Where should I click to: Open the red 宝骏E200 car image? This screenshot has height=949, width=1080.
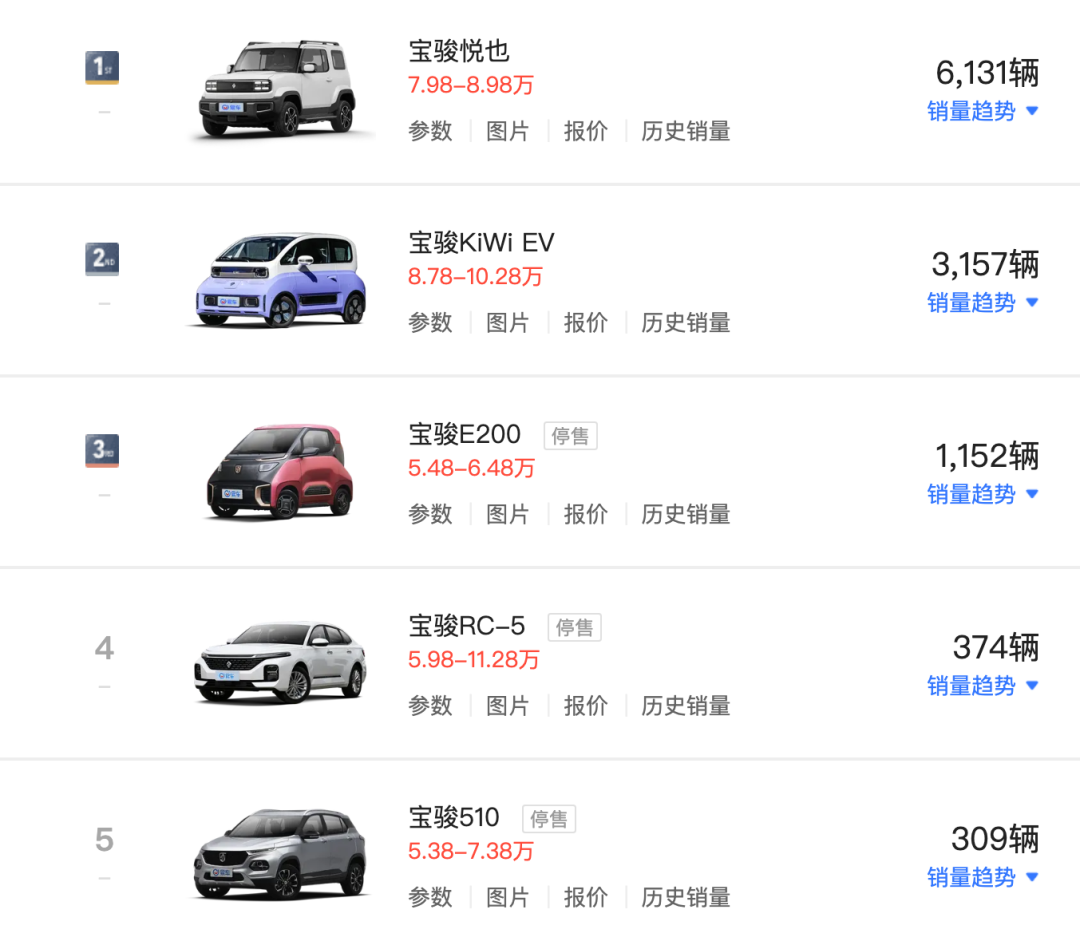(279, 471)
